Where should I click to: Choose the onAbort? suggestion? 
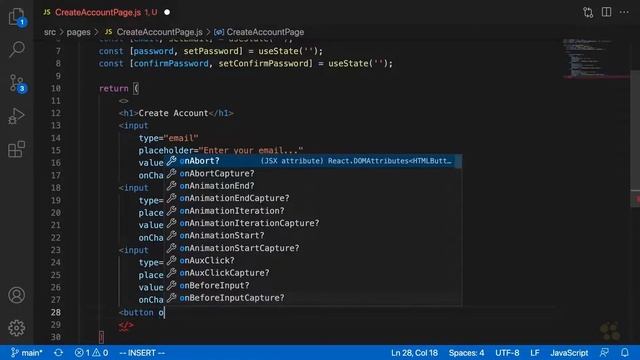click(x=313, y=161)
